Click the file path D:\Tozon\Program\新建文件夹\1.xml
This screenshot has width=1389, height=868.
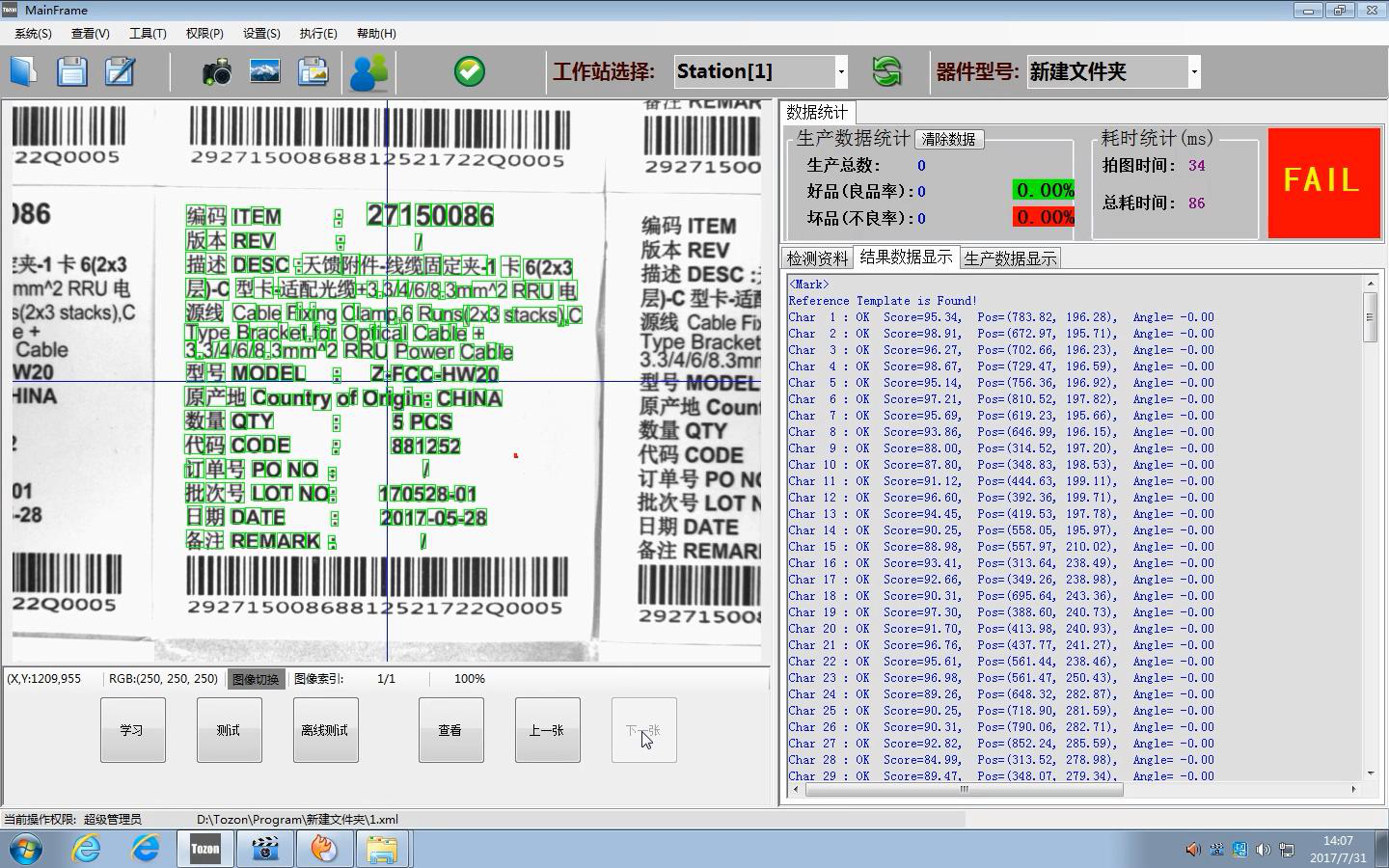pyautogui.click(x=297, y=820)
